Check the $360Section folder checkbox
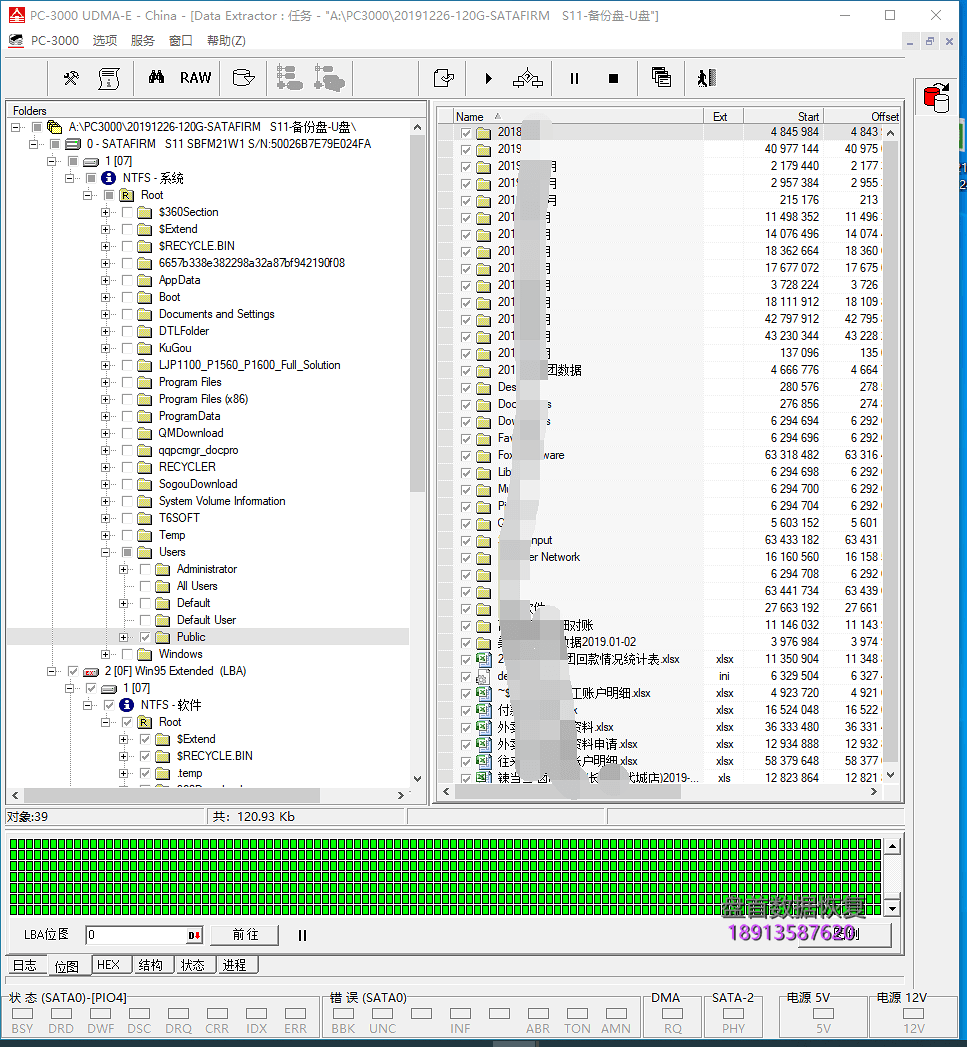The height and width of the screenshot is (1047, 967). (127, 212)
